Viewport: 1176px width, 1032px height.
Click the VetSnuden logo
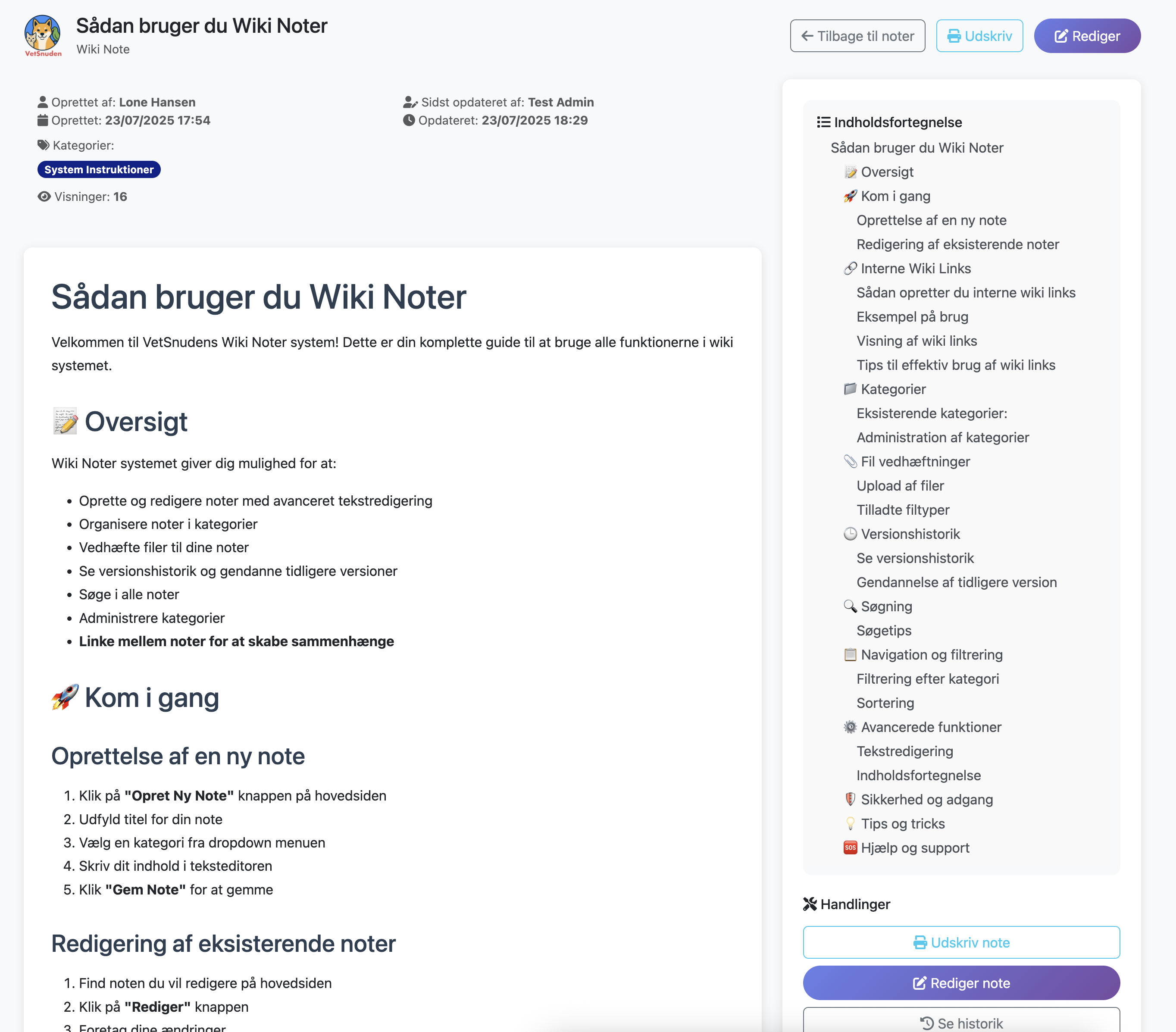[43, 35]
